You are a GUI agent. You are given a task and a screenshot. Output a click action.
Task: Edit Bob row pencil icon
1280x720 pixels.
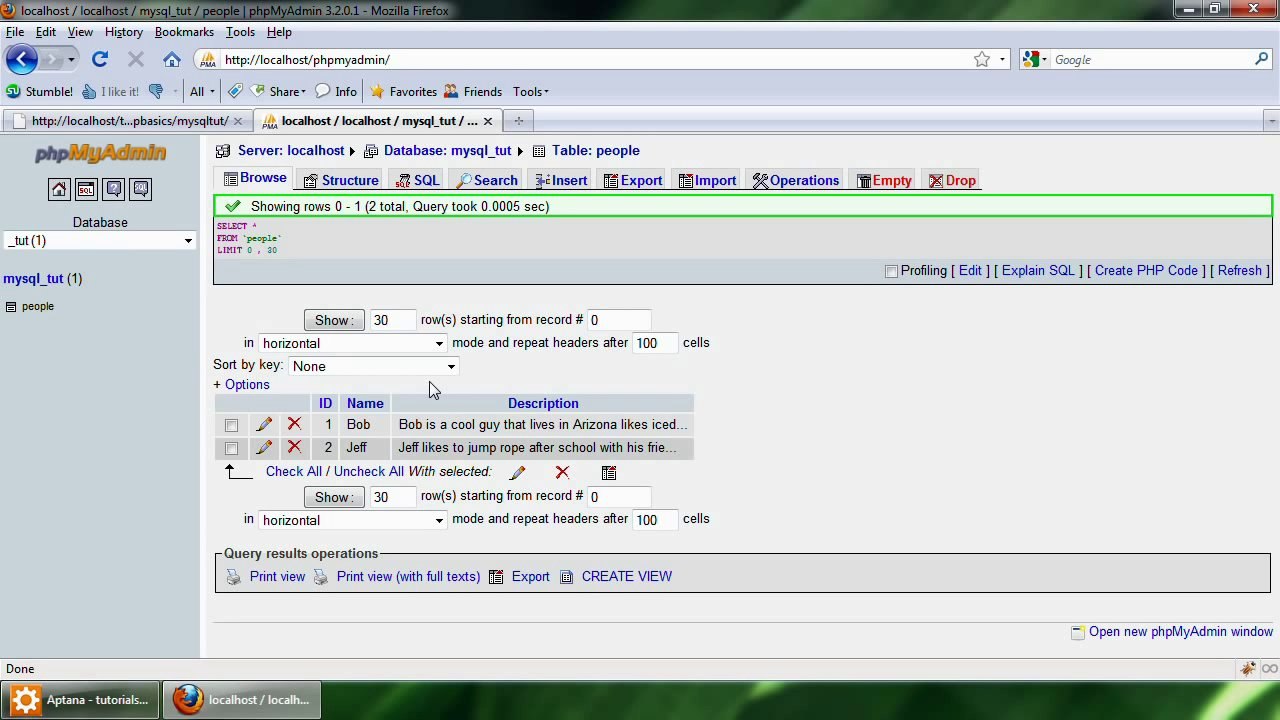pos(264,425)
